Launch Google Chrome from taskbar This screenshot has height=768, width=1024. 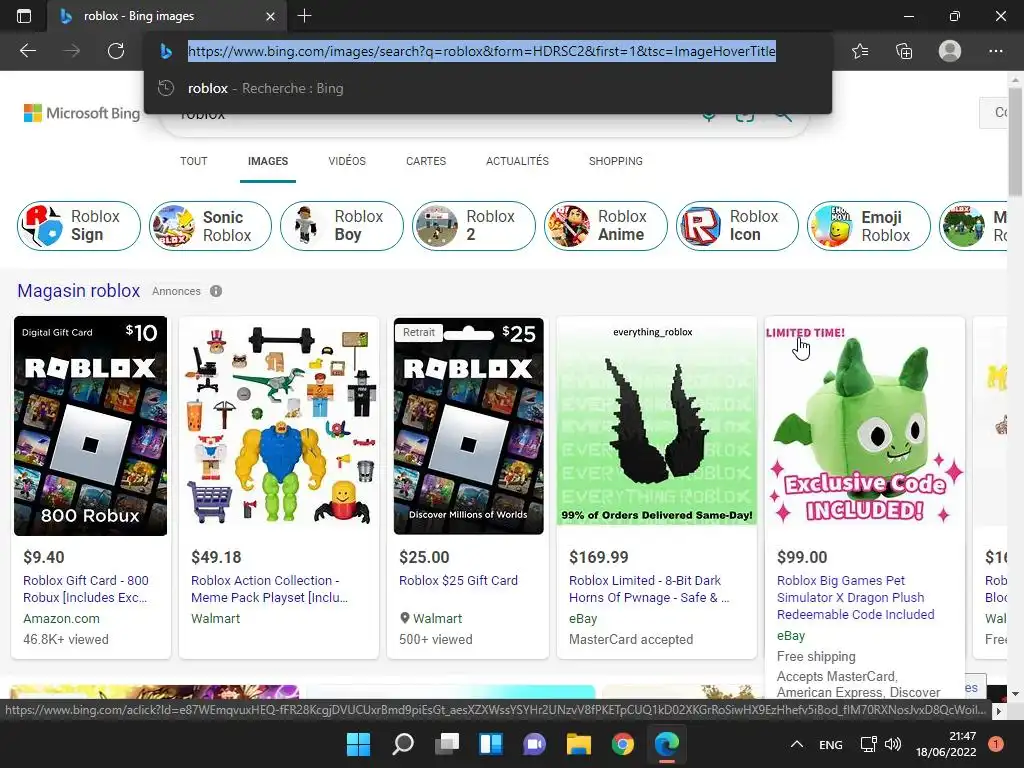click(x=623, y=744)
